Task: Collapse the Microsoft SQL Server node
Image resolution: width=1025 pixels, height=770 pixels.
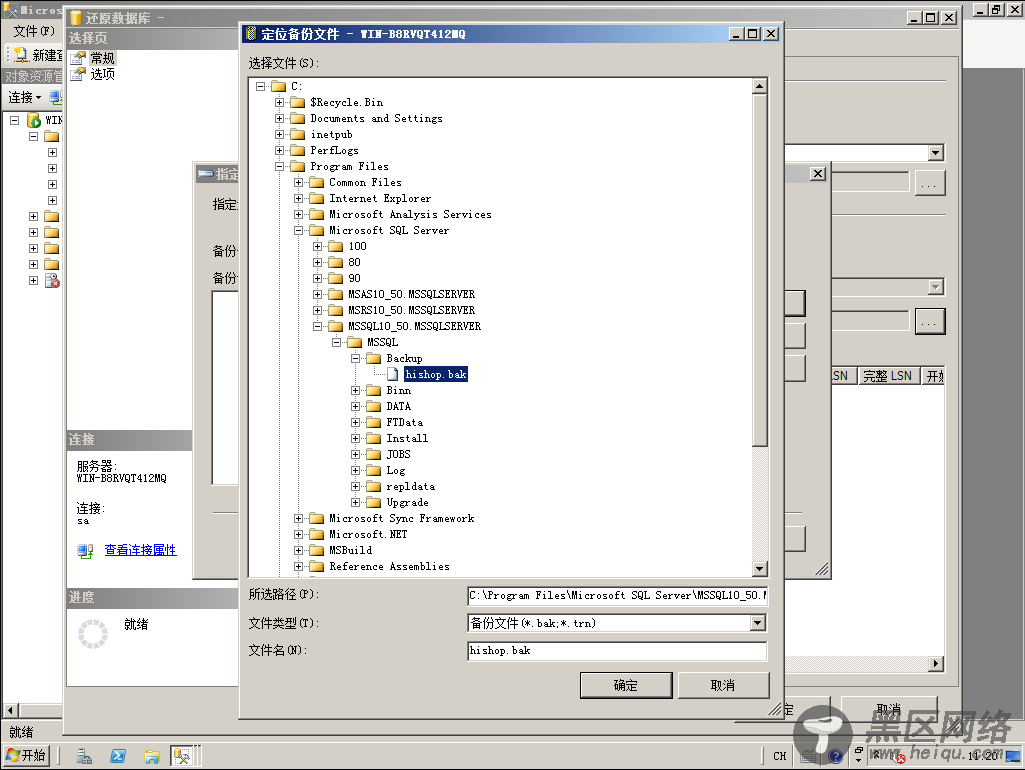Action: (298, 230)
